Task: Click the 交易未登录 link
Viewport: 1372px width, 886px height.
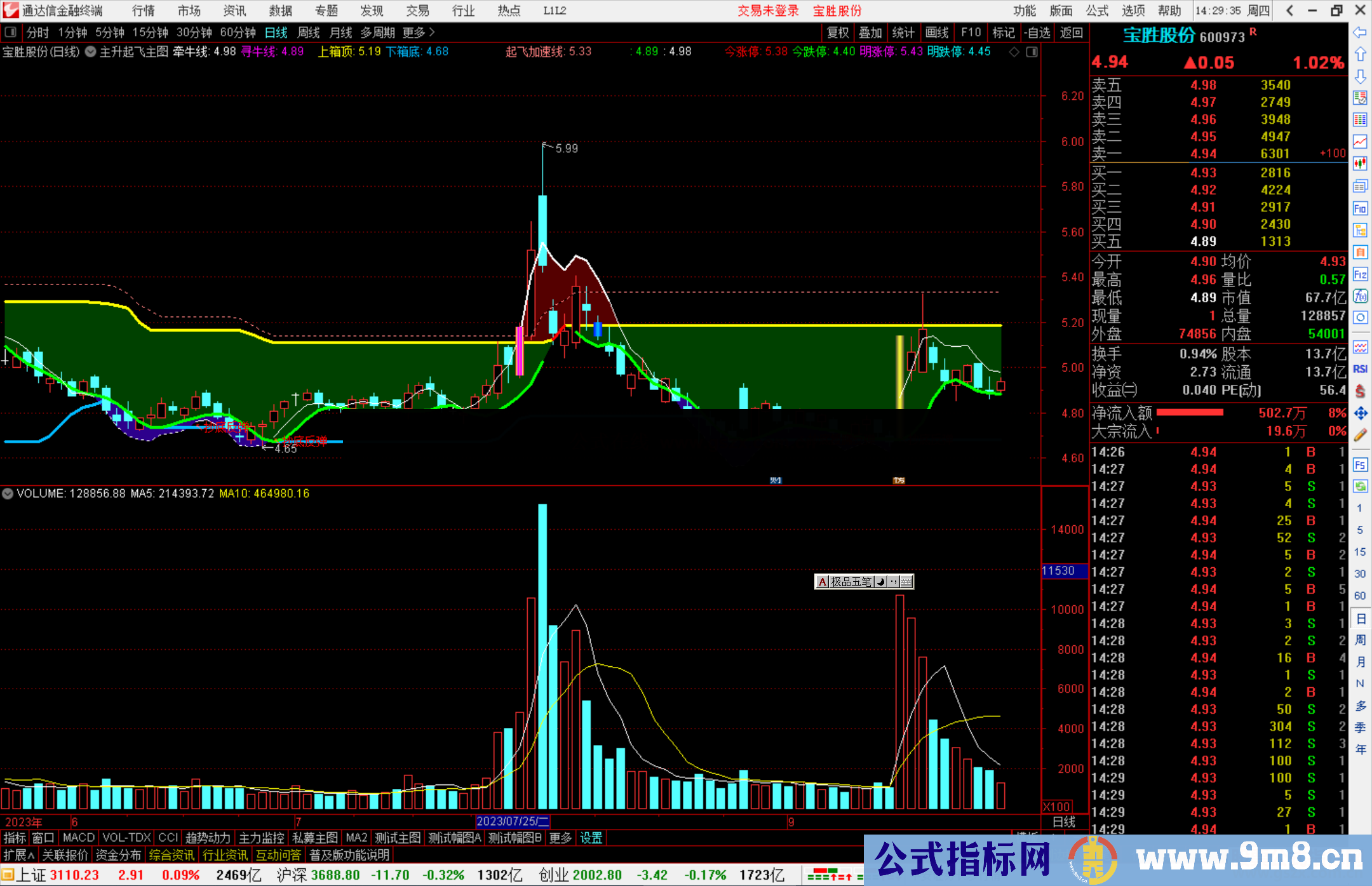Action: [768, 11]
